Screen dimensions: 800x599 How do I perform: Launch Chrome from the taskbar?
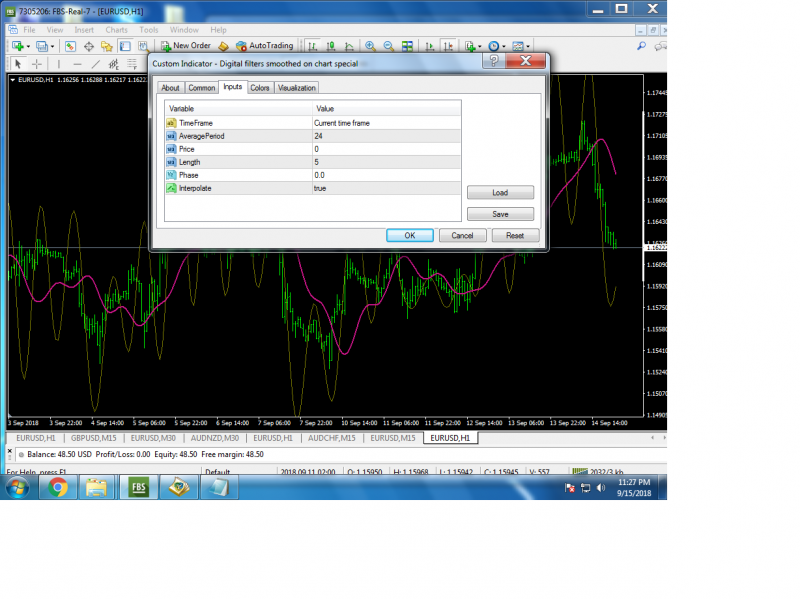tap(58, 487)
